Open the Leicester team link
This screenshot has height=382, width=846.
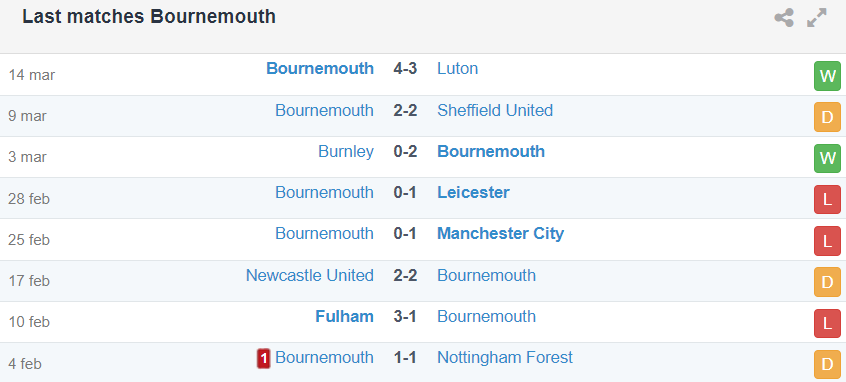473,193
